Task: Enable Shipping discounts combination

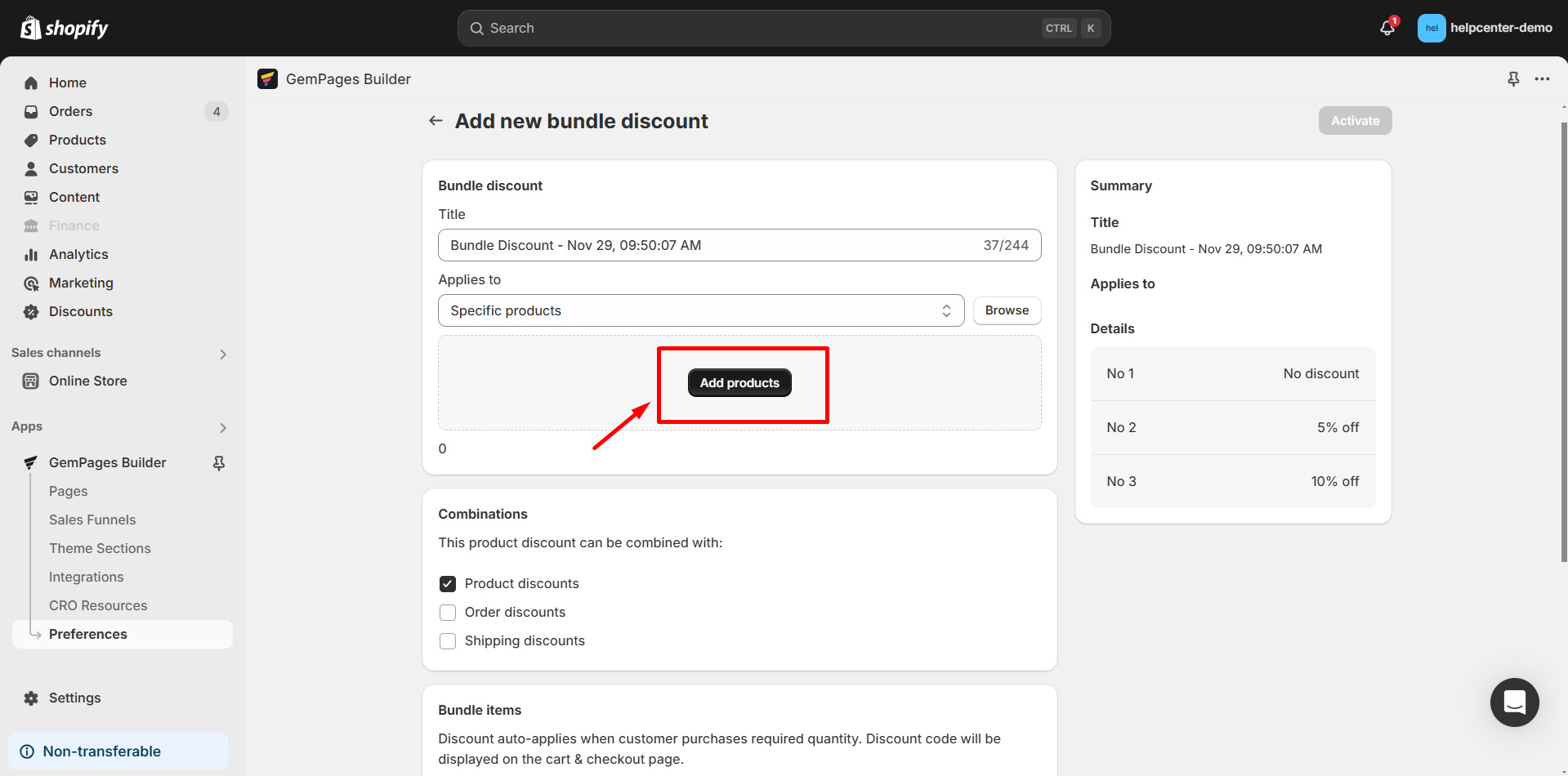Action: pos(448,640)
